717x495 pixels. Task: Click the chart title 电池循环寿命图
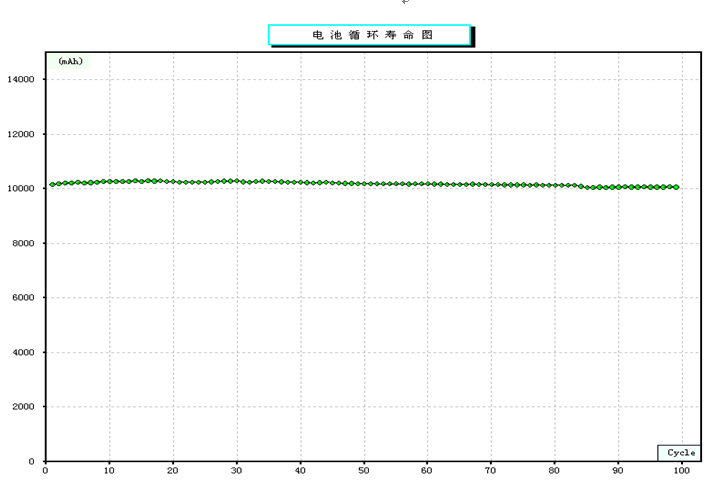(369, 35)
